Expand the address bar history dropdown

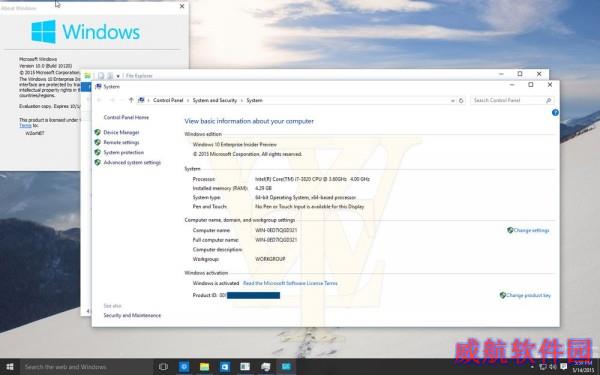tap(452, 101)
